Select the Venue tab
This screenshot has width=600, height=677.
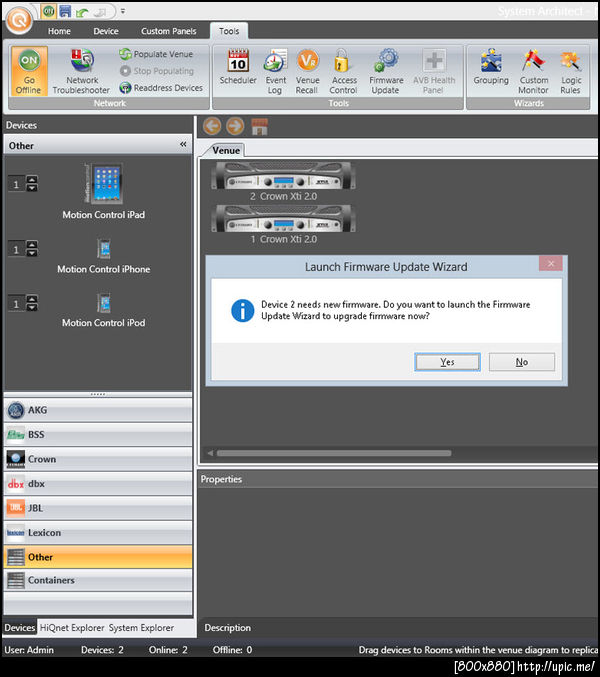225,150
